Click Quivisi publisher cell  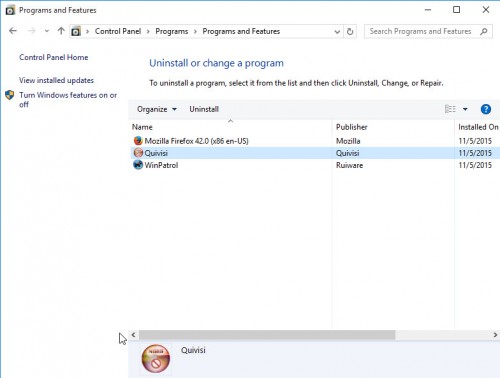pyautogui.click(x=347, y=153)
